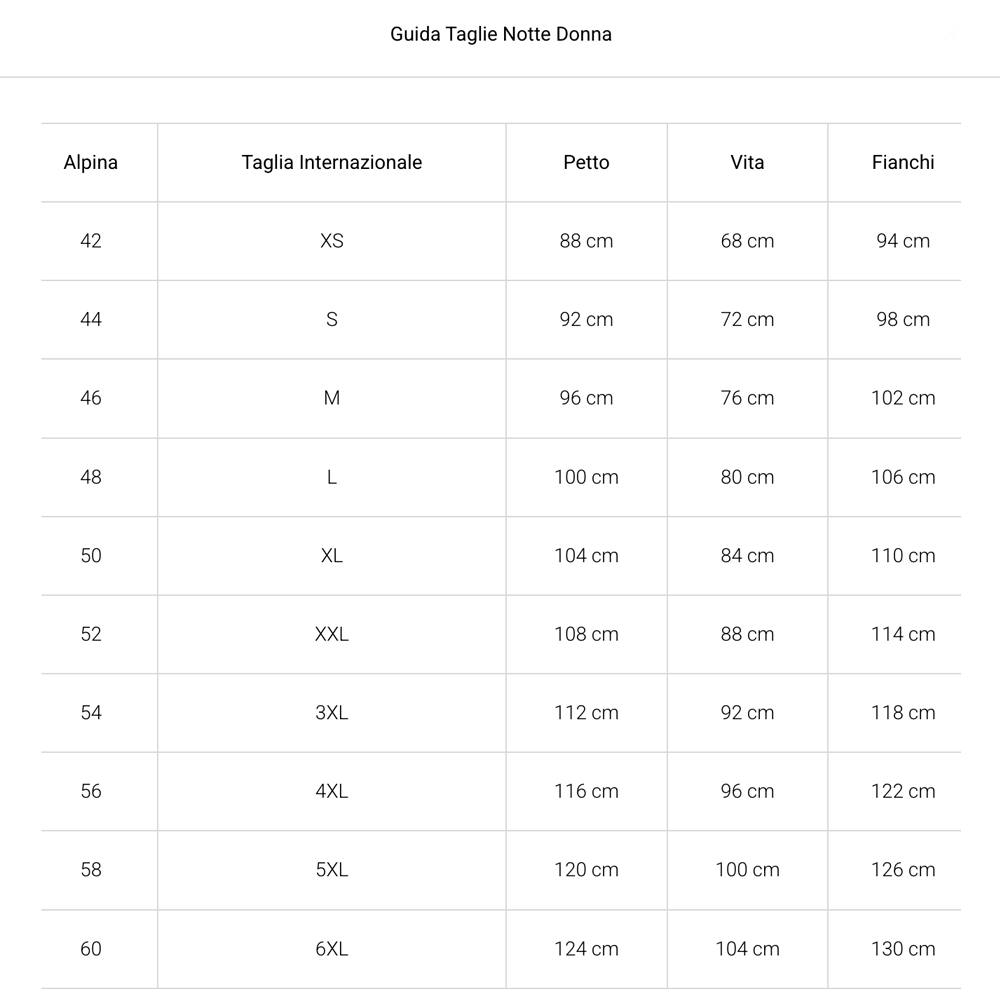
Task: Click the Guida Taglie Notte Donna title
Action: [501, 34]
